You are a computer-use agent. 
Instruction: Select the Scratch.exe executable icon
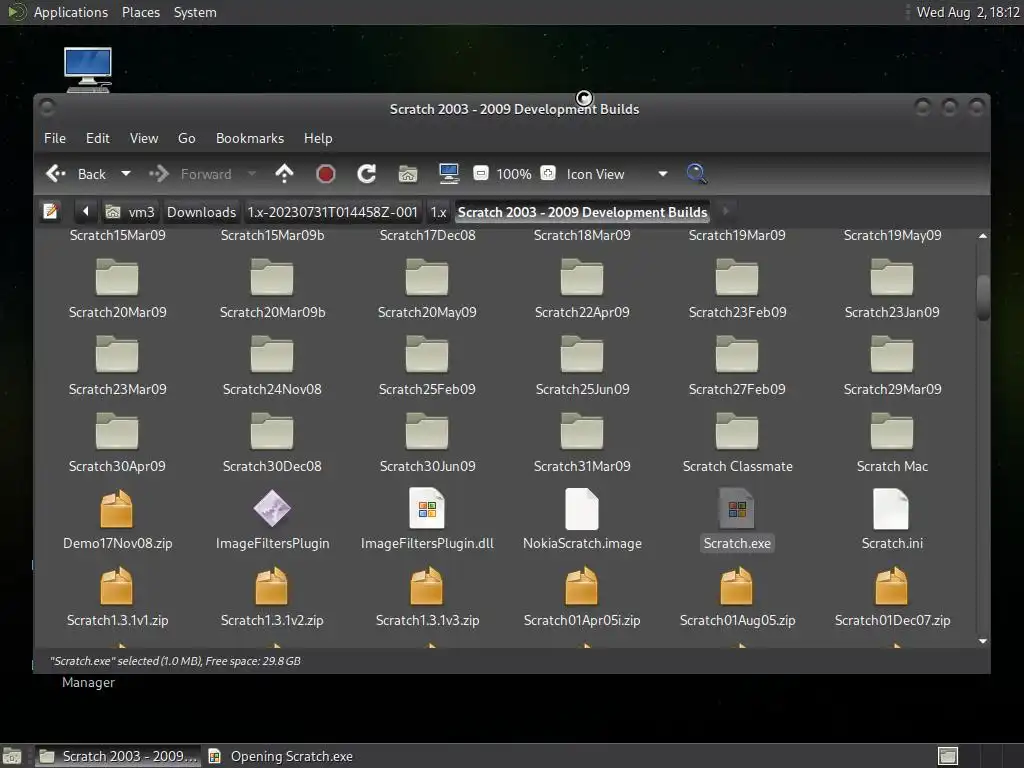pyautogui.click(x=737, y=509)
